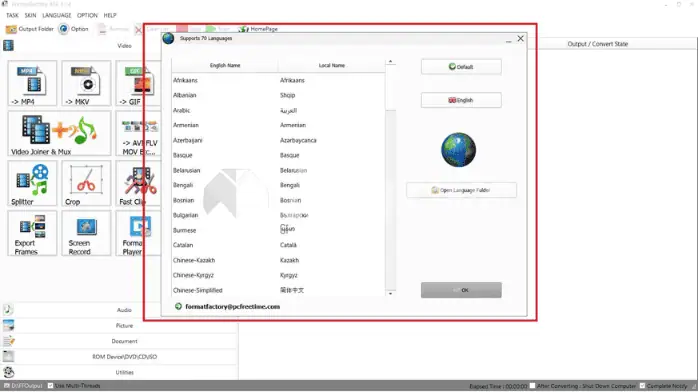The height and width of the screenshot is (392, 698).
Task: Open HomePage from the toolbar
Action: (x=258, y=29)
